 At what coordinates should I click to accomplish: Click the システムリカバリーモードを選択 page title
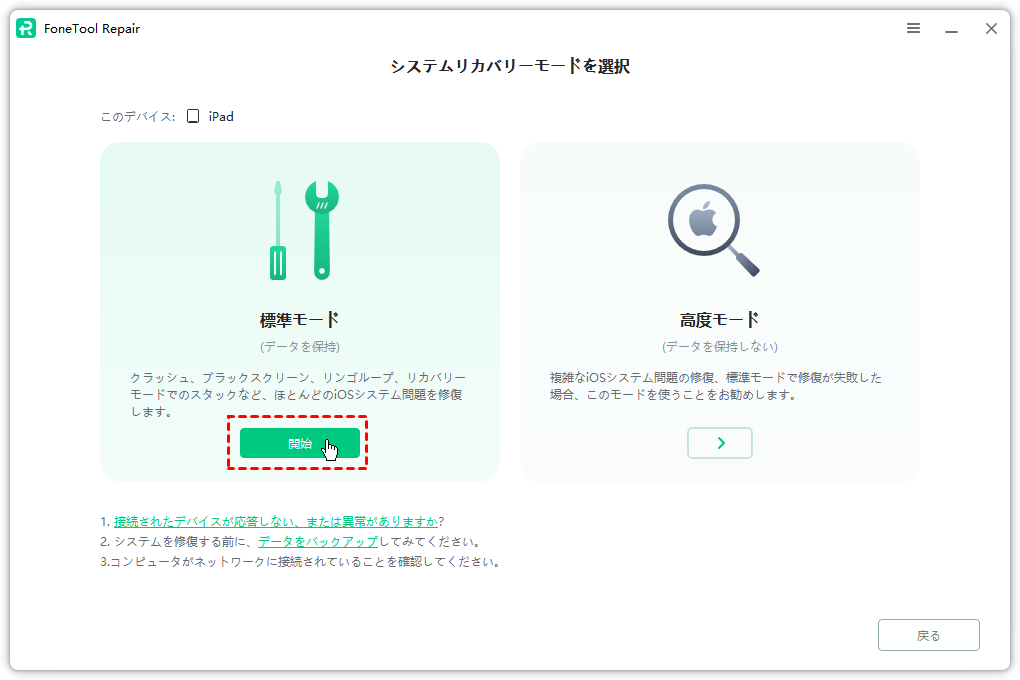[x=510, y=67]
